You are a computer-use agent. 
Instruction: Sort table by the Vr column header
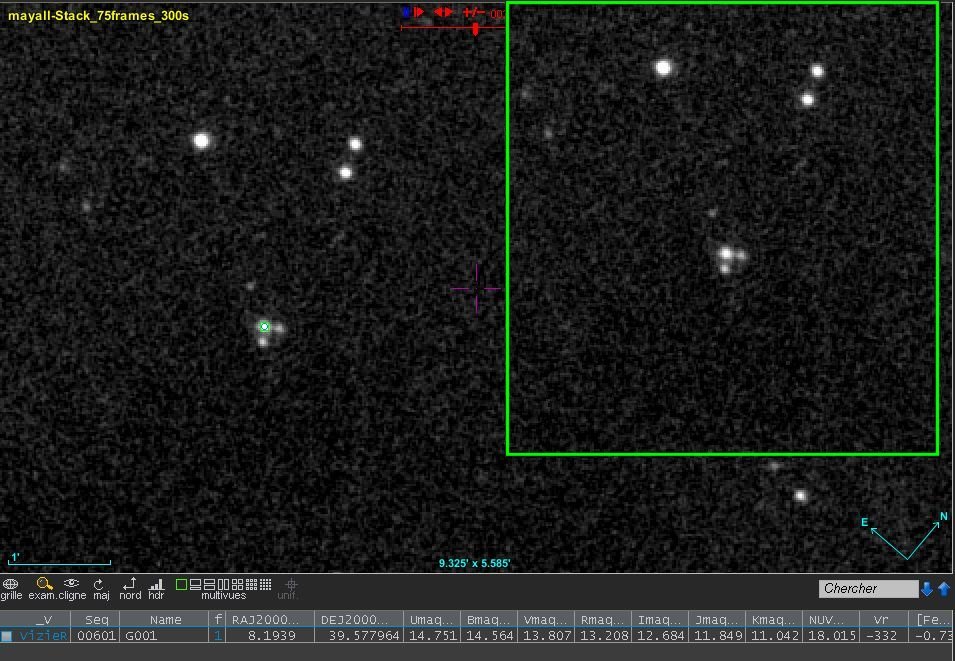click(883, 620)
